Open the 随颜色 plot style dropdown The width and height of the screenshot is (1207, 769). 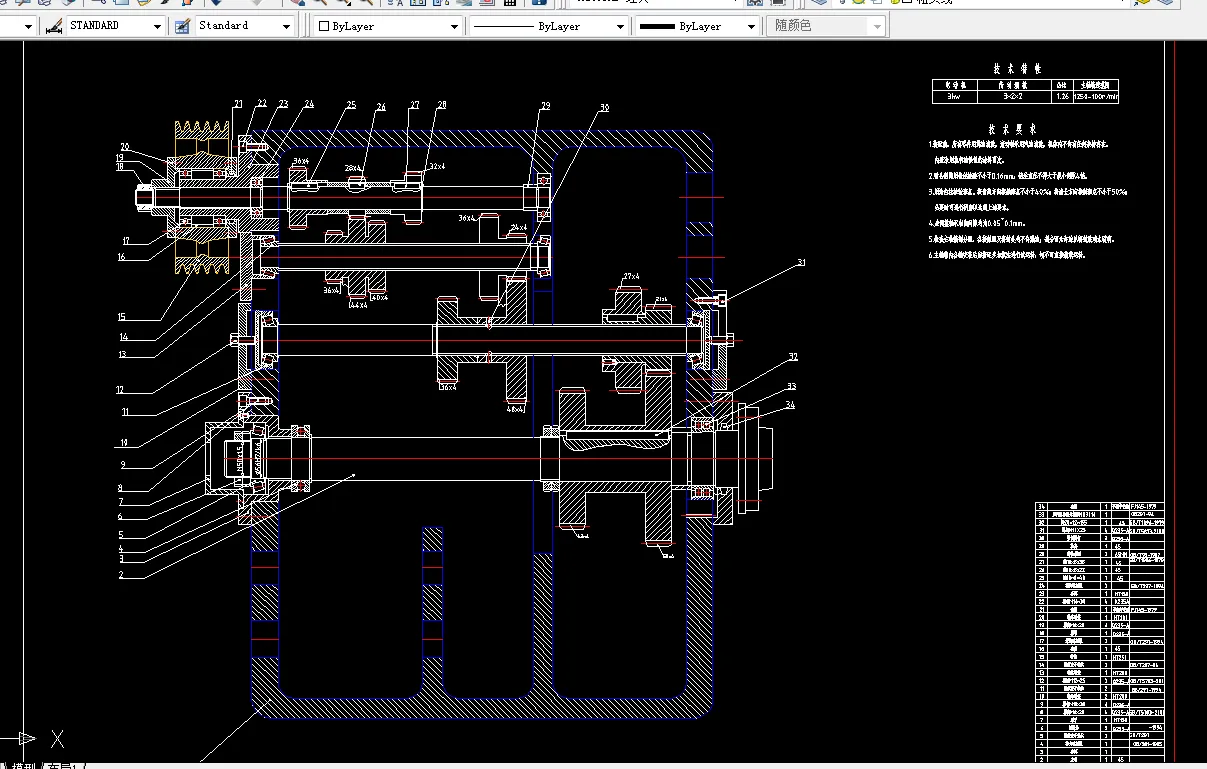[877, 27]
